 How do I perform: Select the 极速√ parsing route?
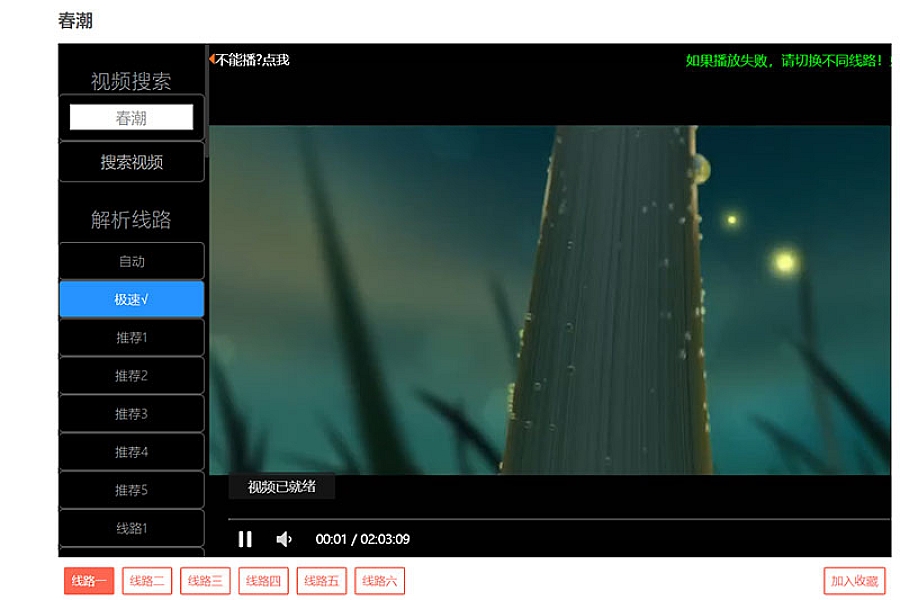(x=131, y=299)
